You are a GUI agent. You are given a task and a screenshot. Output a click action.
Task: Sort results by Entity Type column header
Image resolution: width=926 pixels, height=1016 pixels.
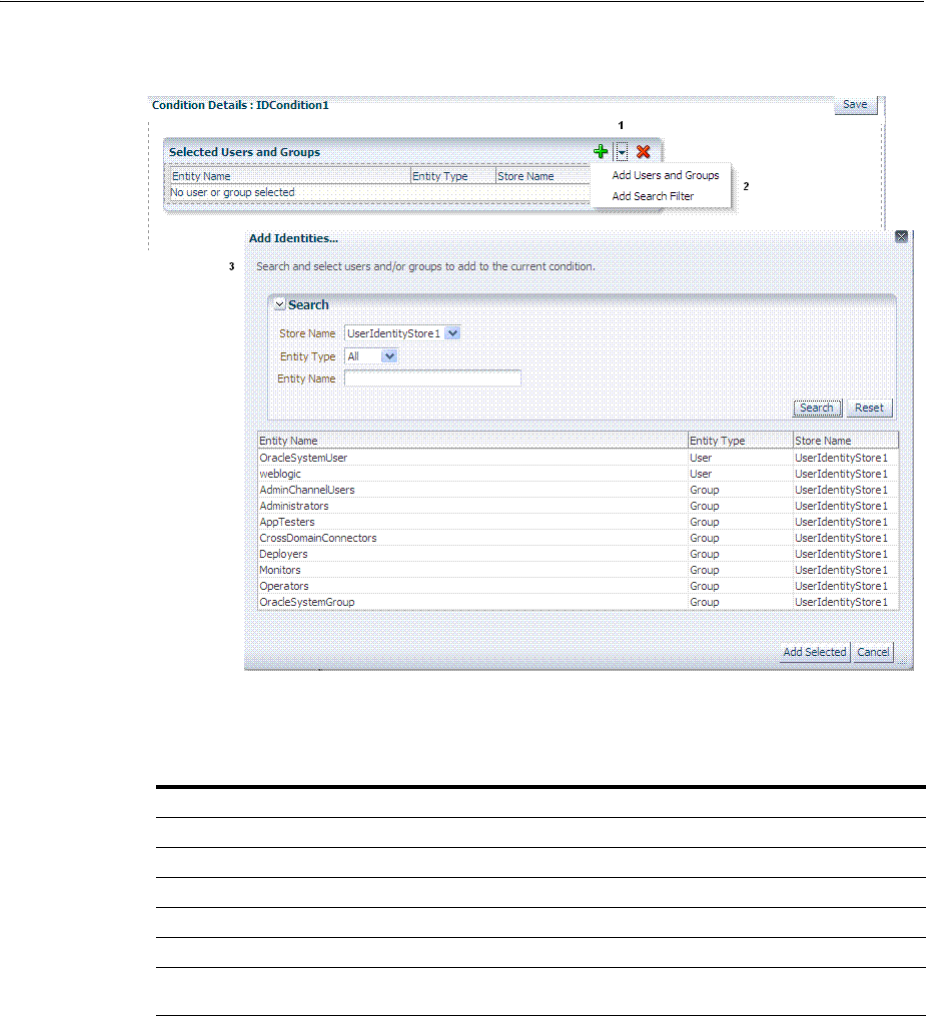pyautogui.click(x=740, y=441)
